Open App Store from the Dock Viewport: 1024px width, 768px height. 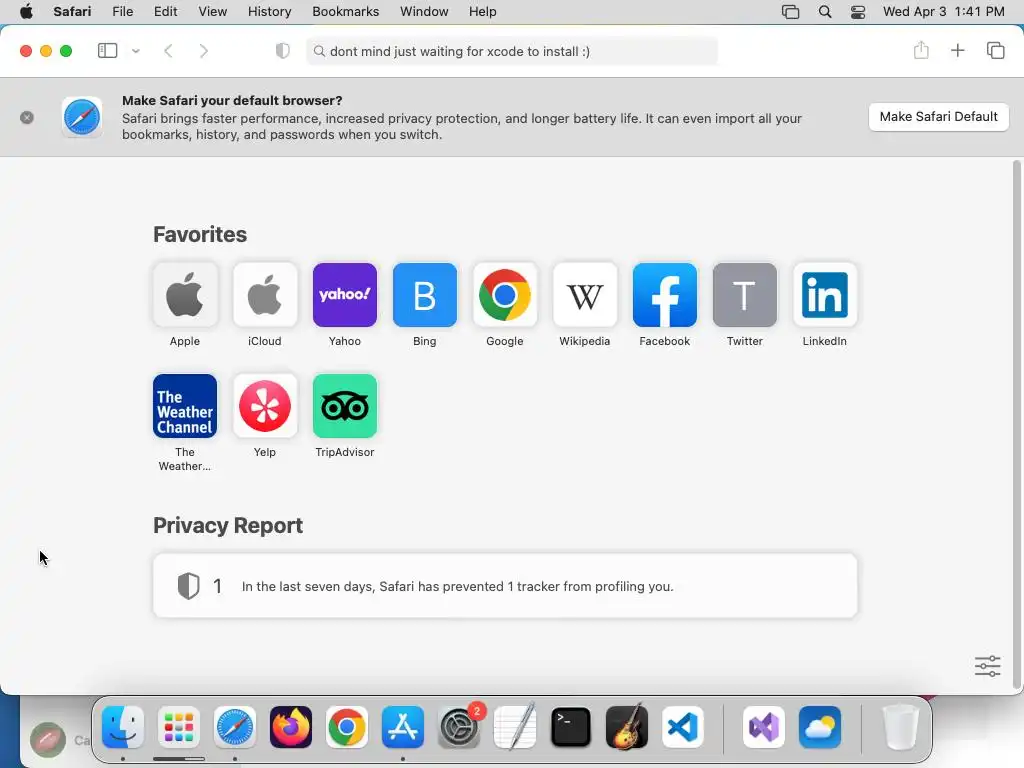point(403,727)
